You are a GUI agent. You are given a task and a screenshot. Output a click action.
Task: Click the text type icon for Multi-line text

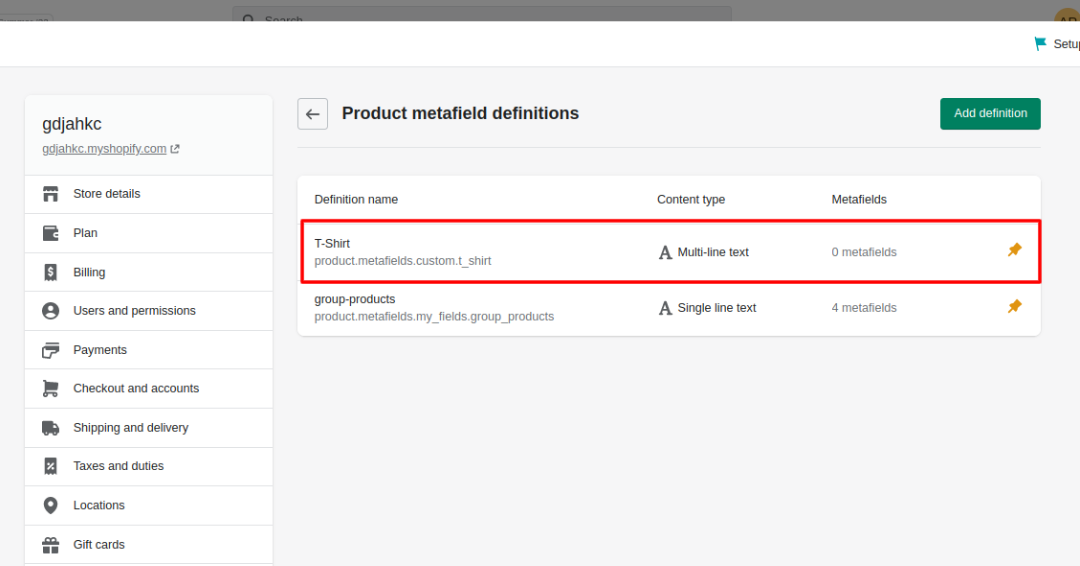(x=665, y=253)
